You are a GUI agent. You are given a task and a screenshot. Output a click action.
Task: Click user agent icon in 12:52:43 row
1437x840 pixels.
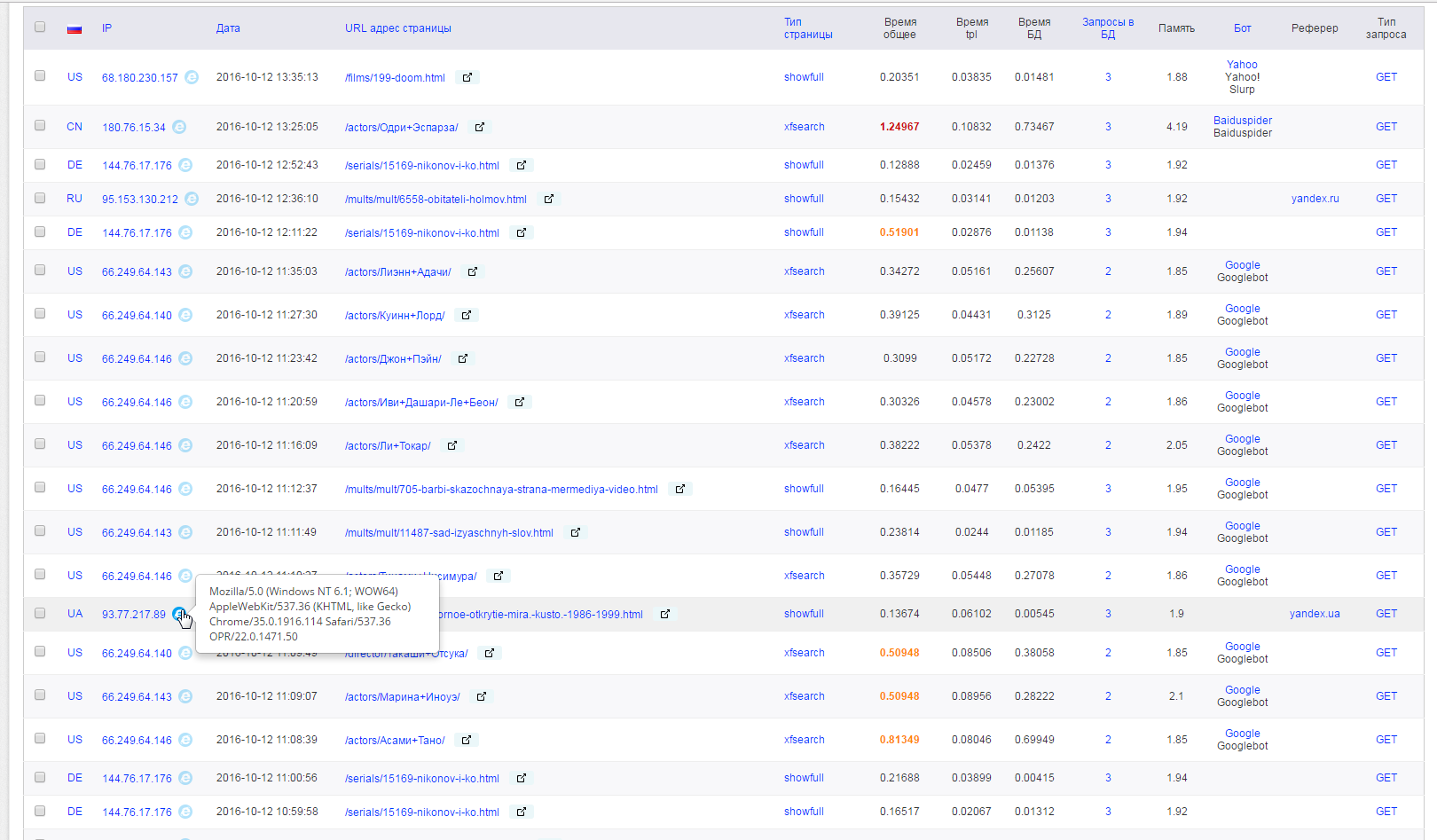point(185,165)
